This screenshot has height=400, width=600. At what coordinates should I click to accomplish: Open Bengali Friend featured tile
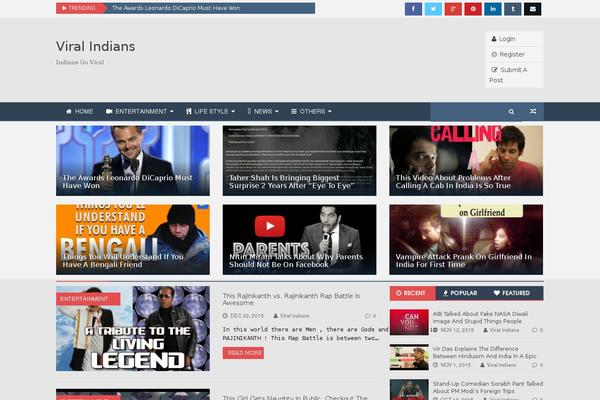[x=133, y=240]
